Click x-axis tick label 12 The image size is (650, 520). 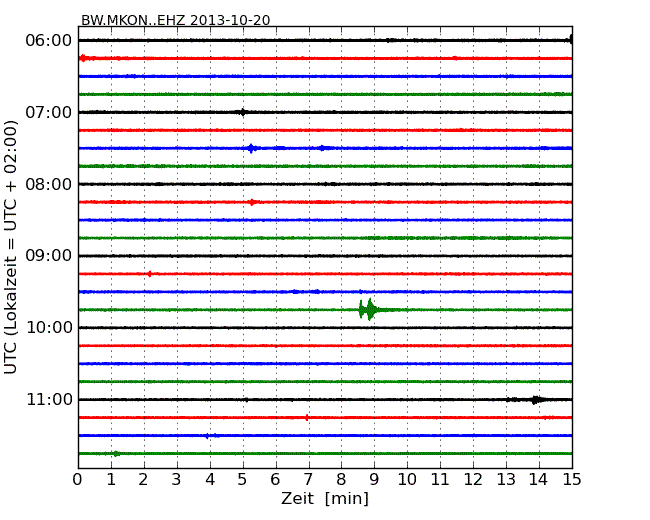click(473, 480)
